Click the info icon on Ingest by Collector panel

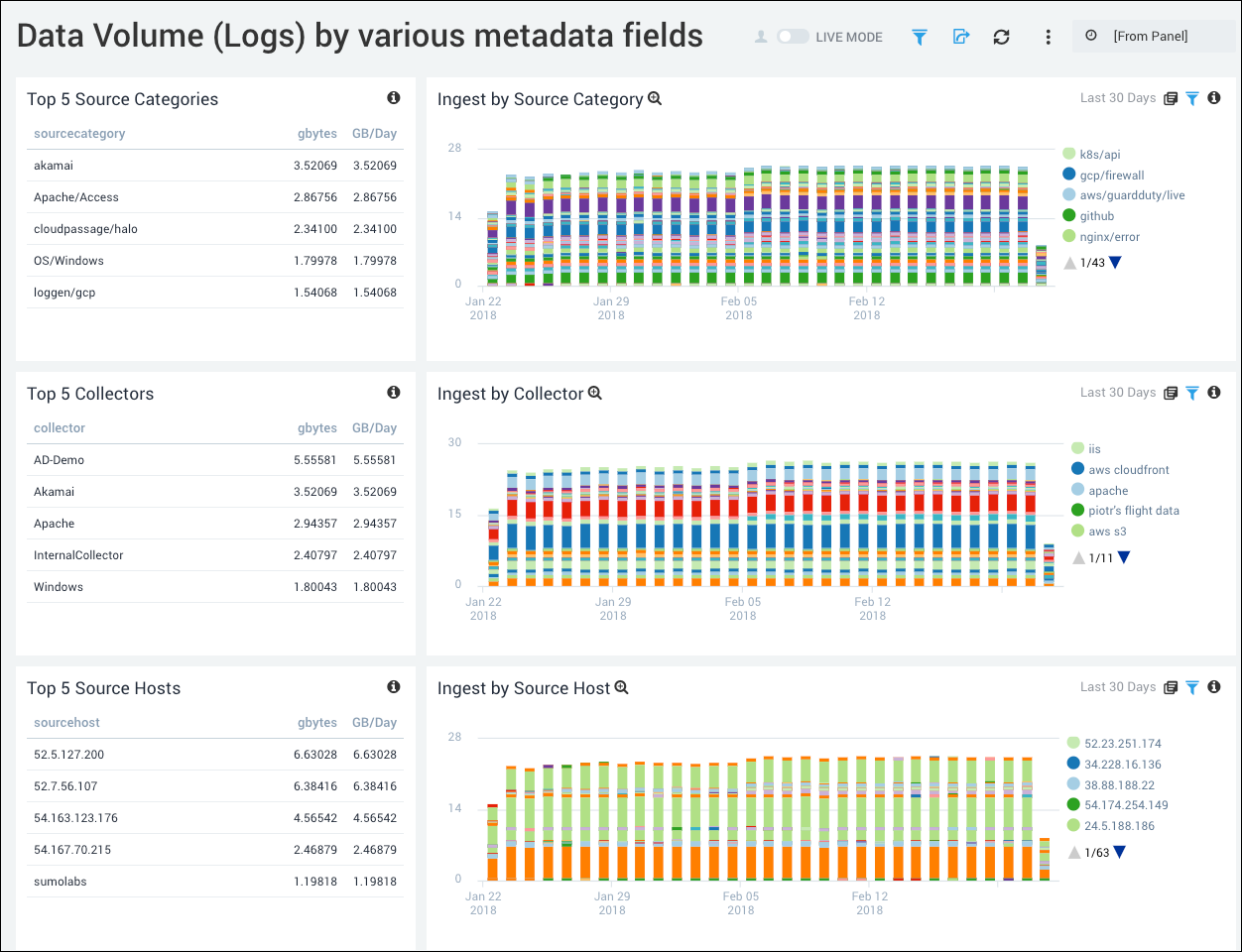tap(1214, 393)
